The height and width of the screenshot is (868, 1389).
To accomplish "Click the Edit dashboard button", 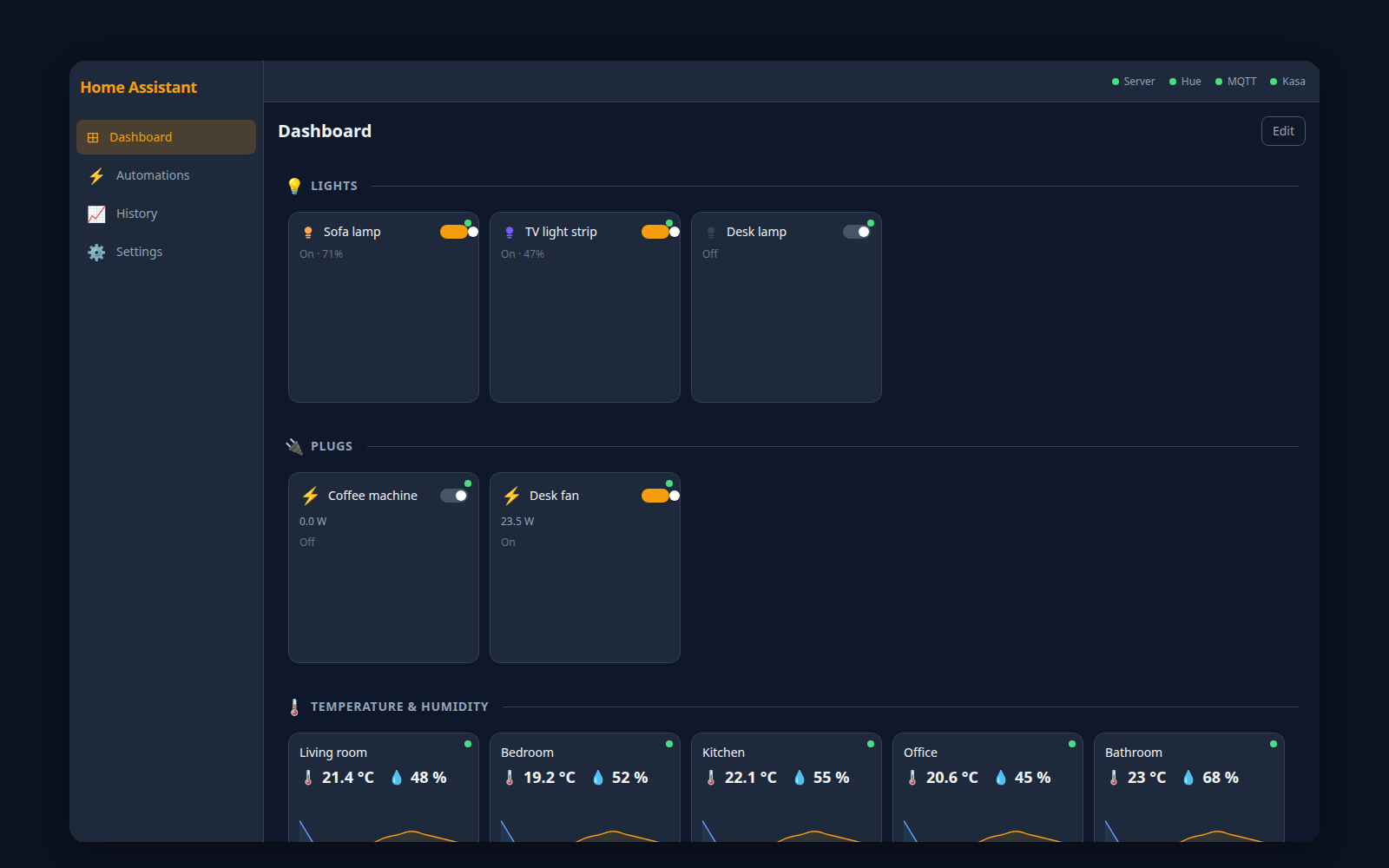I will coord(1283,131).
